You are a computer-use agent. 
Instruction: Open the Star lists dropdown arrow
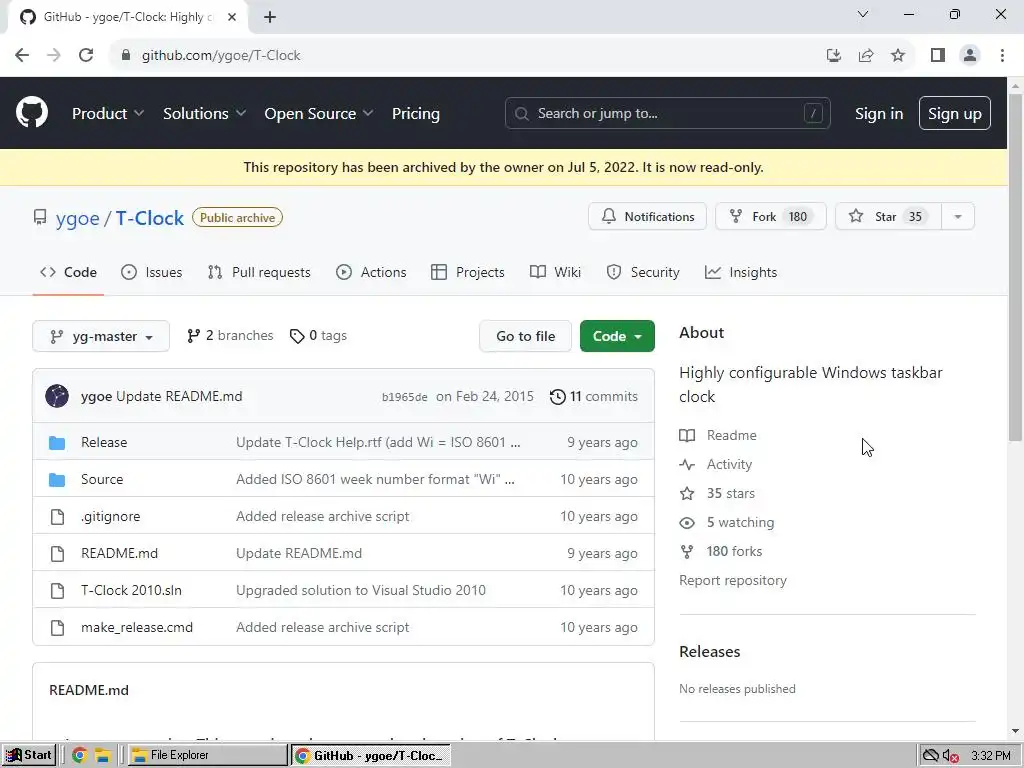click(x=958, y=217)
